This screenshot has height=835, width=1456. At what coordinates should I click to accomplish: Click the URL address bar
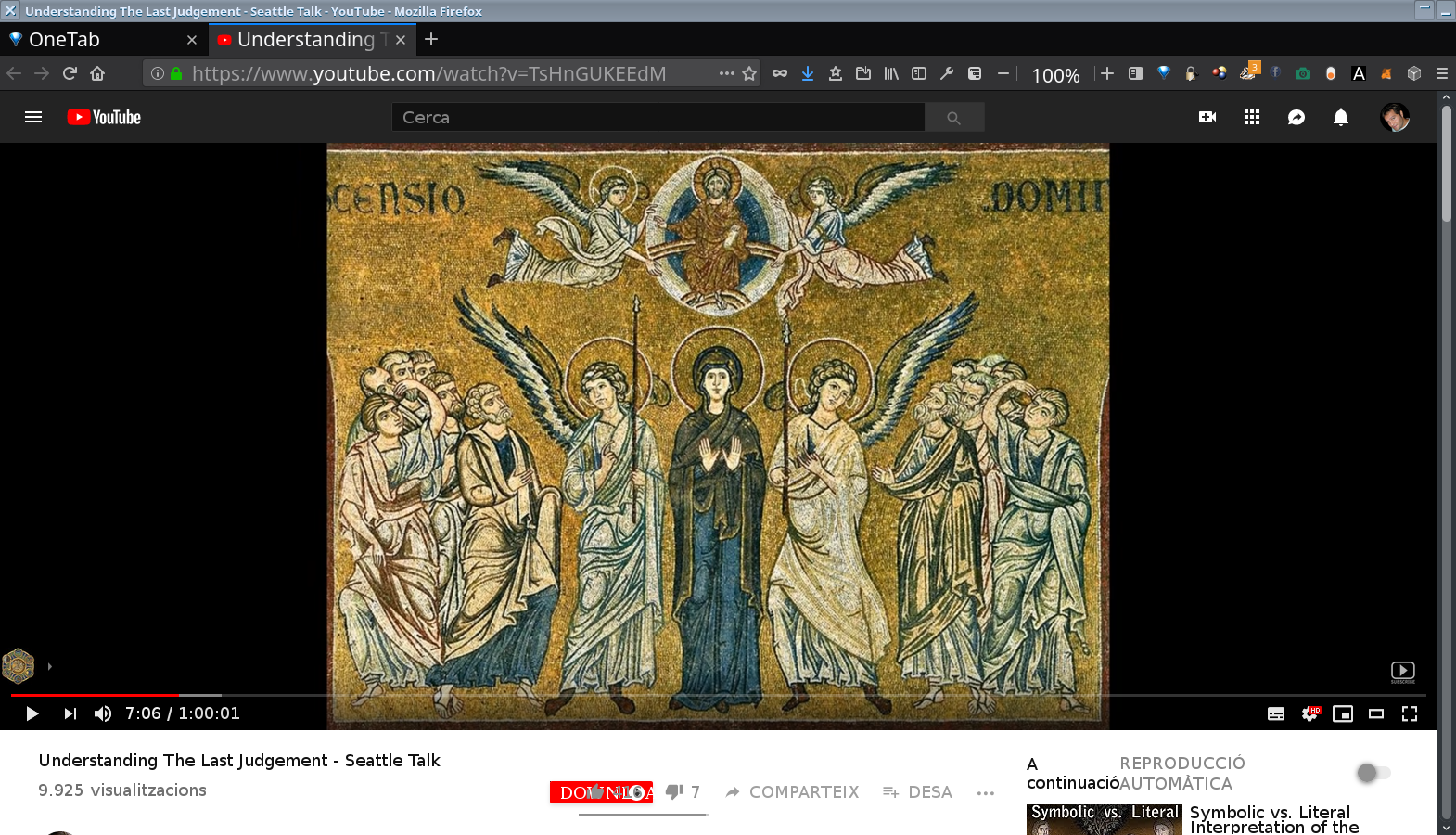tap(453, 73)
